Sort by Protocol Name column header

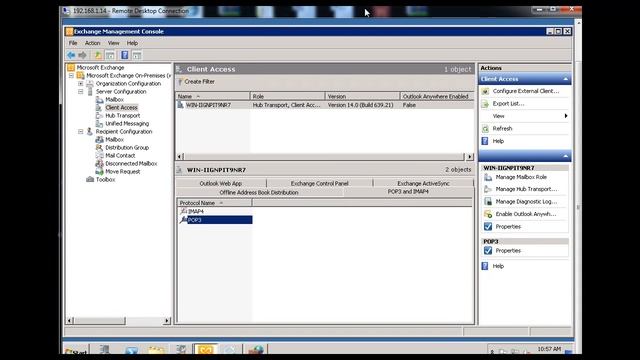coord(215,203)
